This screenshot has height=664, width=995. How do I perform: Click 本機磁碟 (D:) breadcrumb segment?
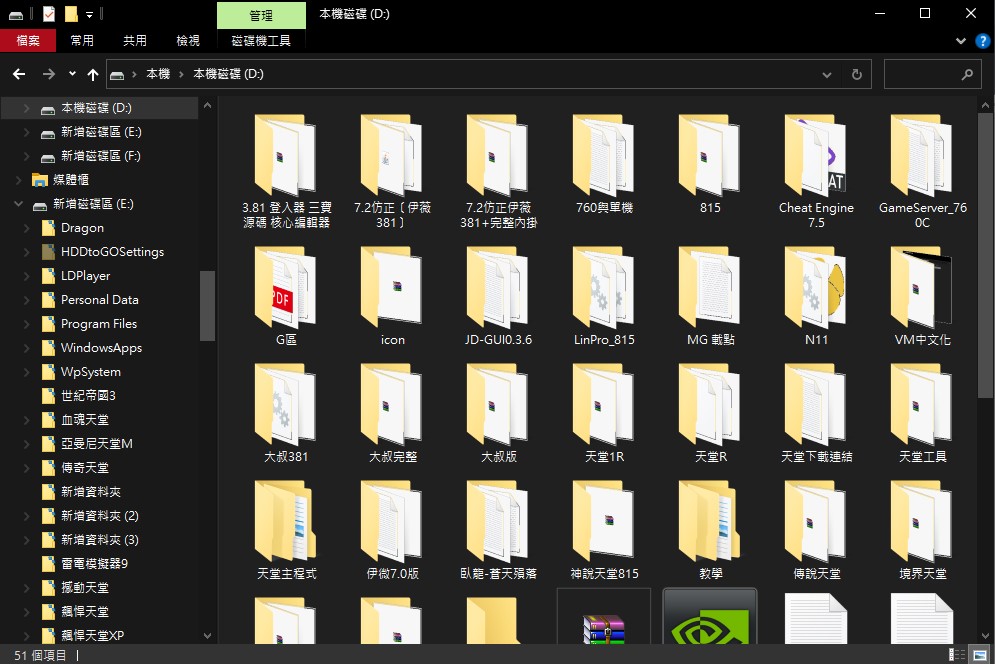coord(228,74)
